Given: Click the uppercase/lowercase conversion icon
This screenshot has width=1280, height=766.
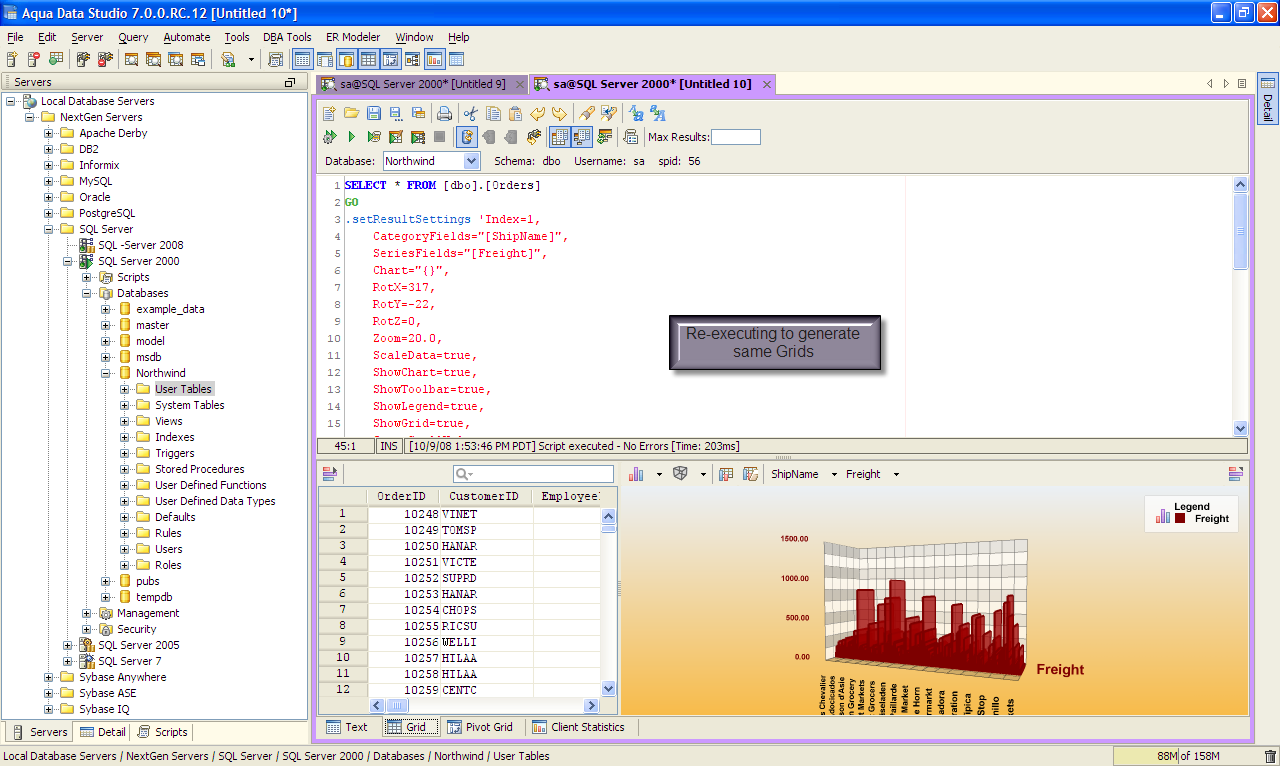Looking at the screenshot, I should (x=636, y=113).
